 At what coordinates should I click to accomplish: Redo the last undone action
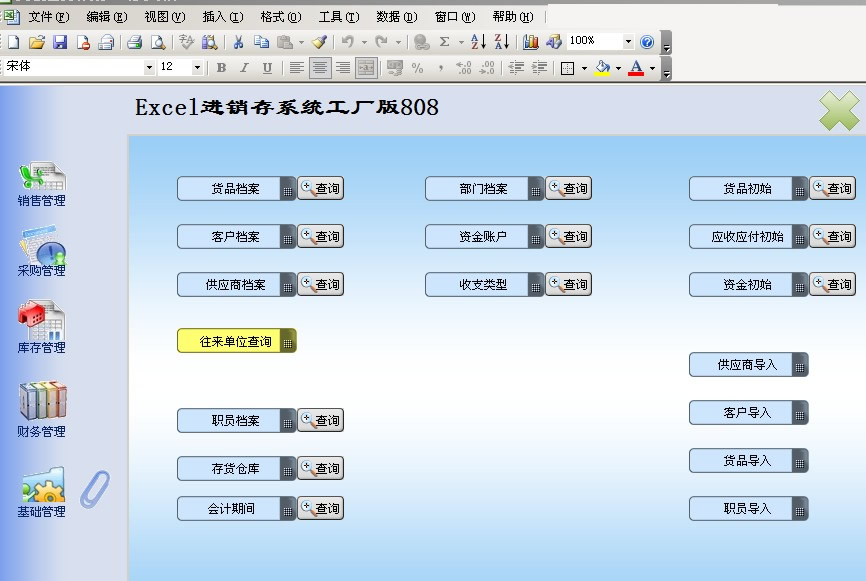tap(381, 42)
